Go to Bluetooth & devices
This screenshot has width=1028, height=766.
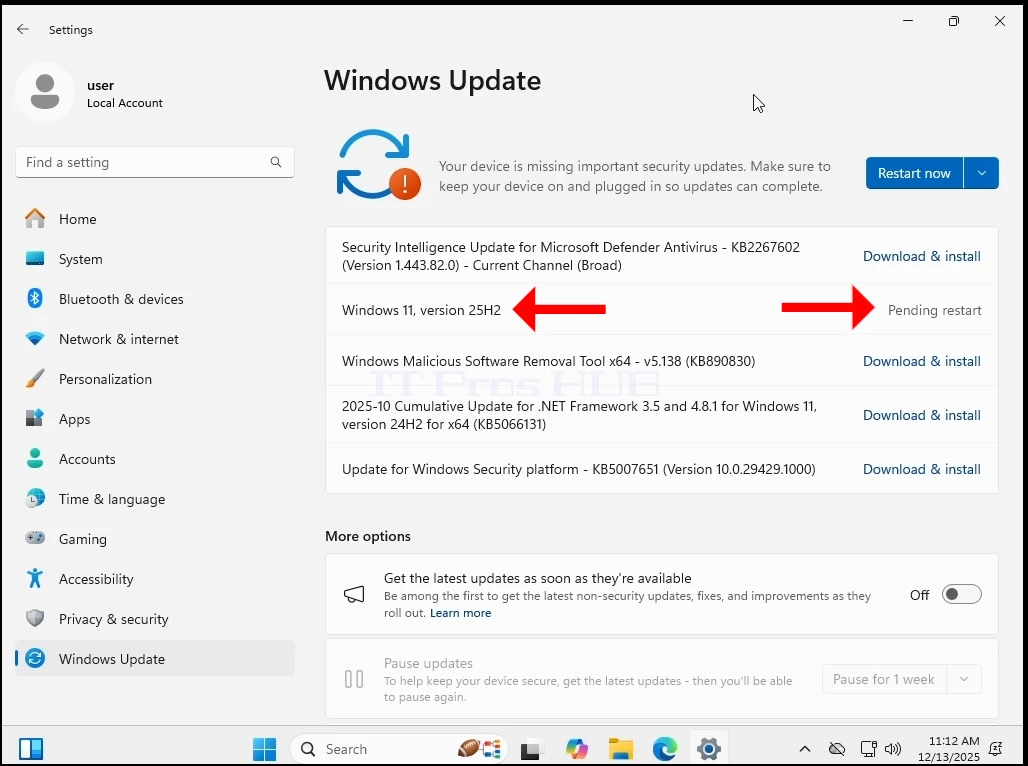[x=155, y=299]
